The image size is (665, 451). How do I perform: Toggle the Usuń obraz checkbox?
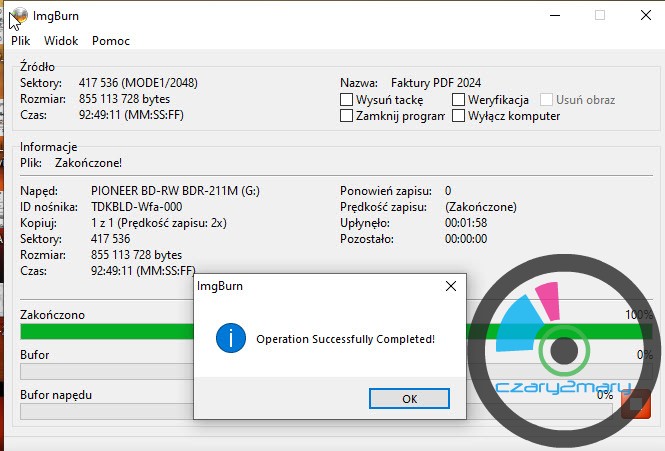(x=546, y=100)
